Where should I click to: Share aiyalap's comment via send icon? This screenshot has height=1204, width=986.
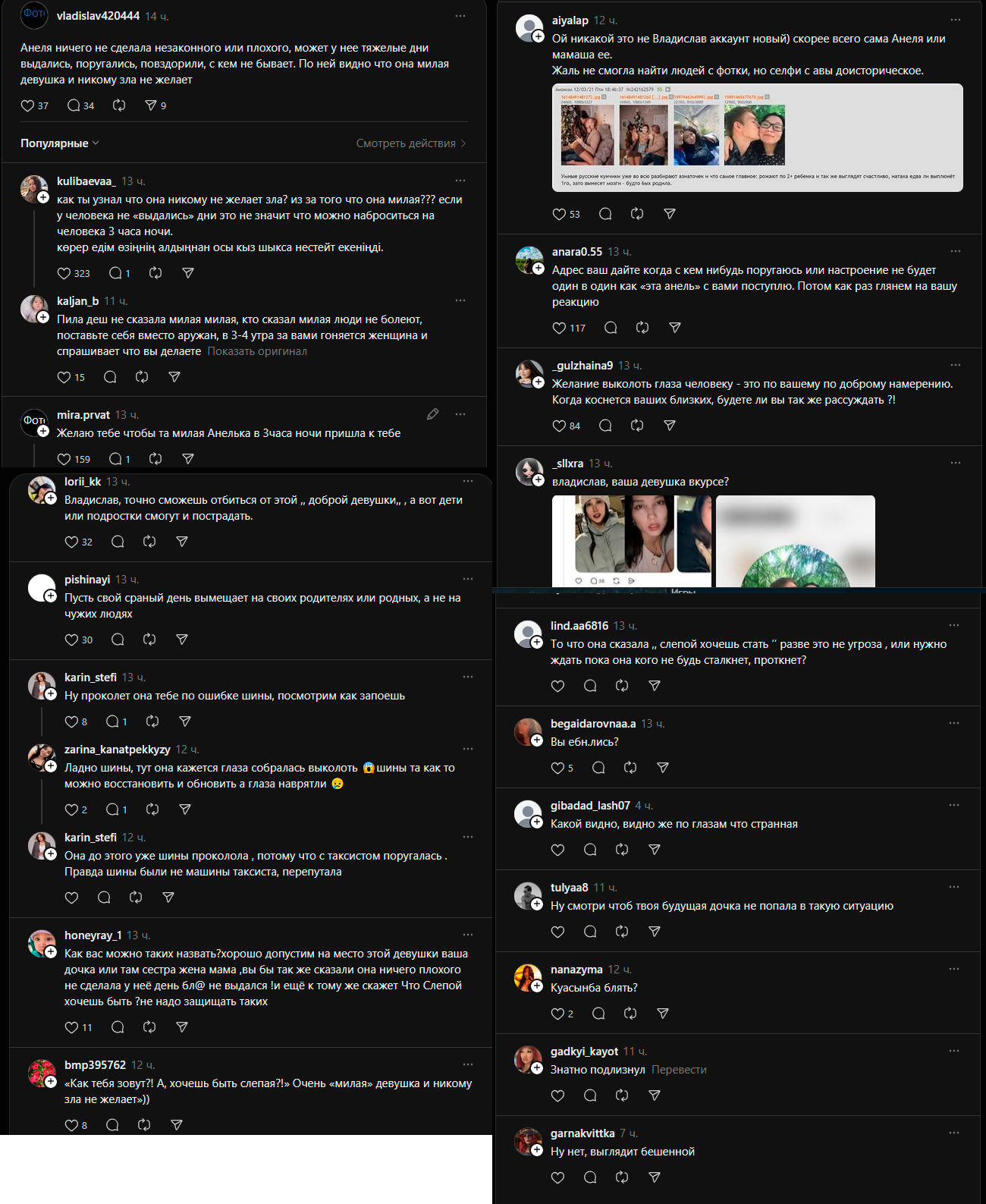670,214
